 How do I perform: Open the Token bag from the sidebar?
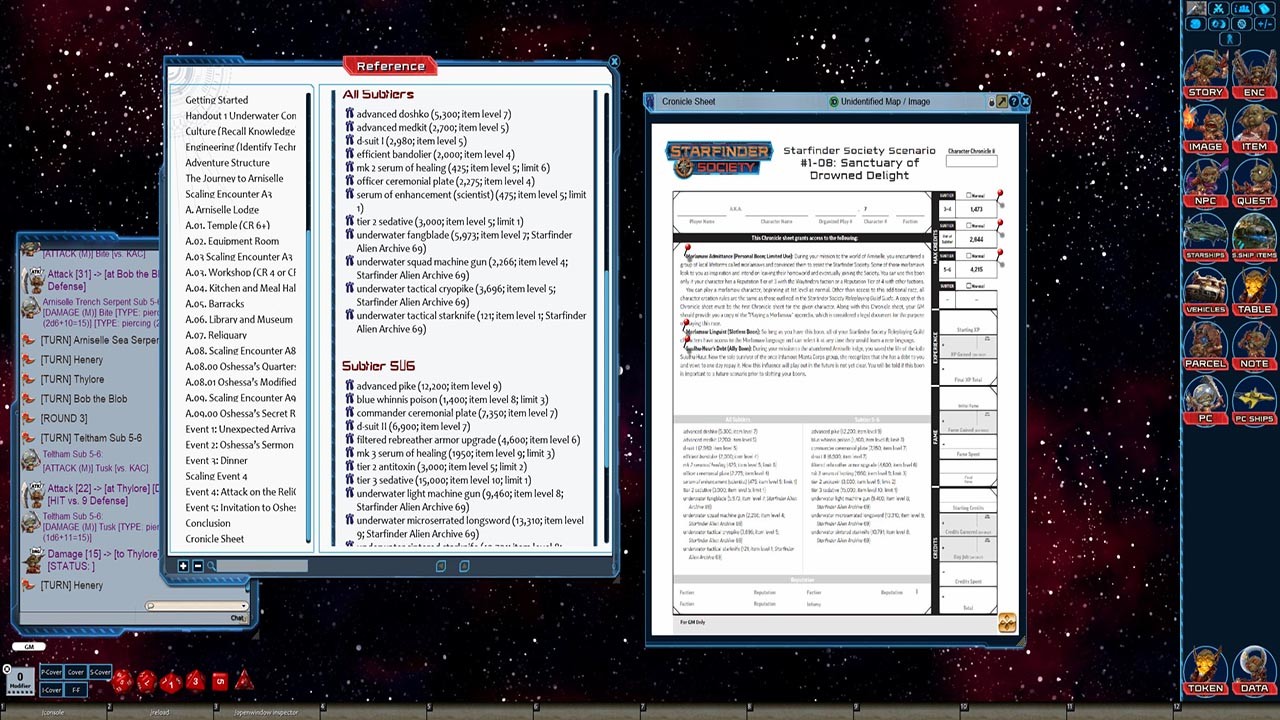point(1205,690)
